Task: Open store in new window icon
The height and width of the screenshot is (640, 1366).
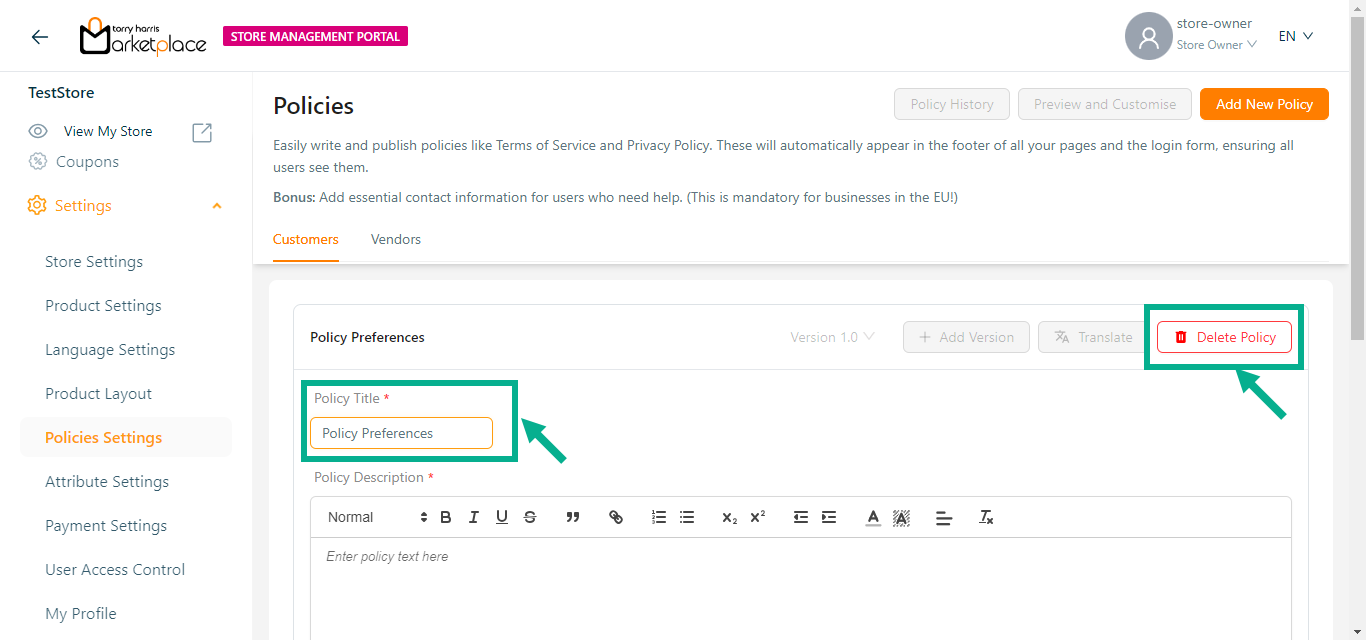Action: click(202, 132)
